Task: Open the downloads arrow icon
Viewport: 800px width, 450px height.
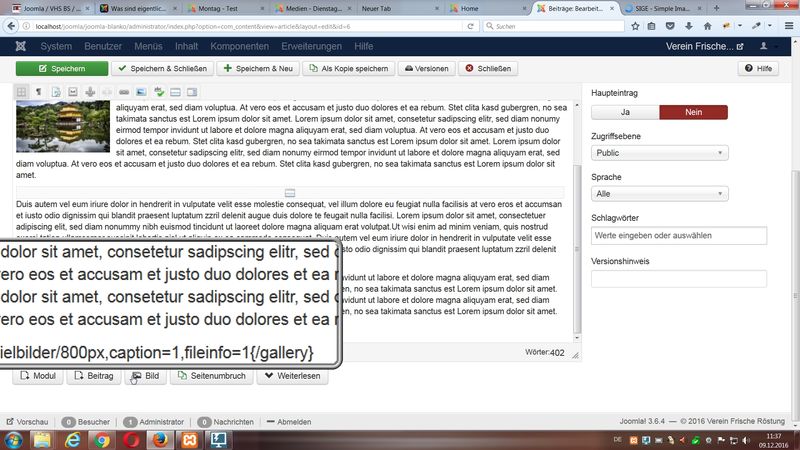Action: 688,26
